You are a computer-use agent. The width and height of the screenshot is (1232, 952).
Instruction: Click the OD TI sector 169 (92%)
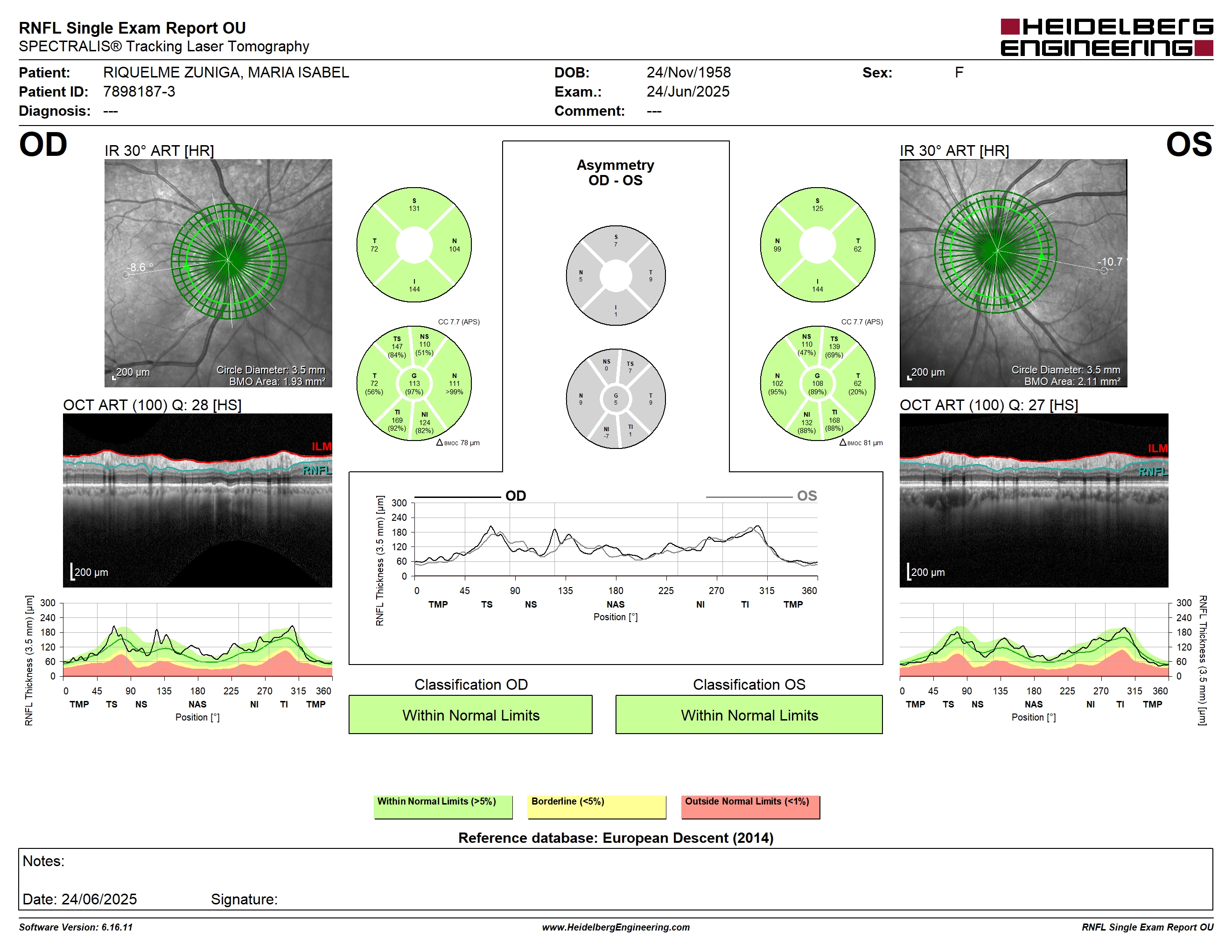[397, 420]
